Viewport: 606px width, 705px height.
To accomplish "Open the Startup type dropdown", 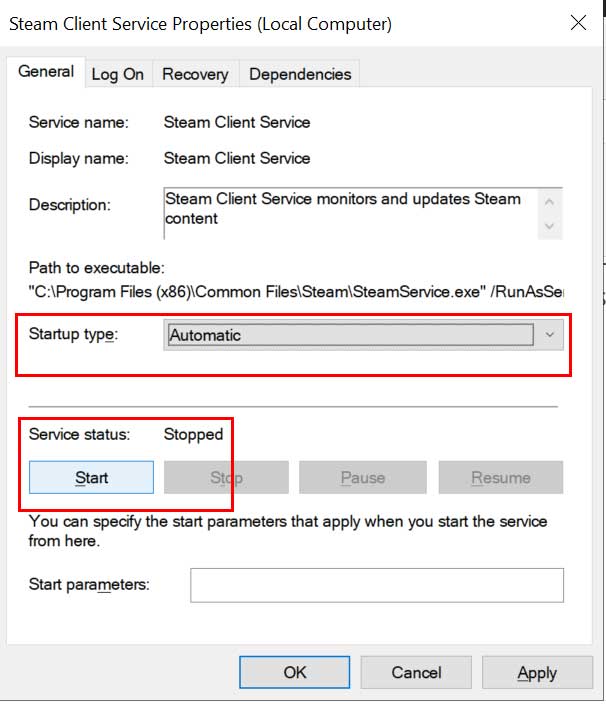I will pyautogui.click(x=363, y=335).
